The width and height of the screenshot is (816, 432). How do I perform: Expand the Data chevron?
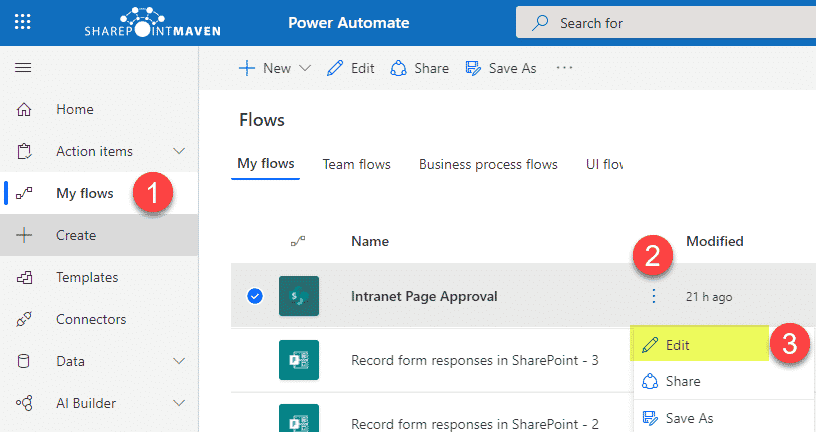[178, 361]
